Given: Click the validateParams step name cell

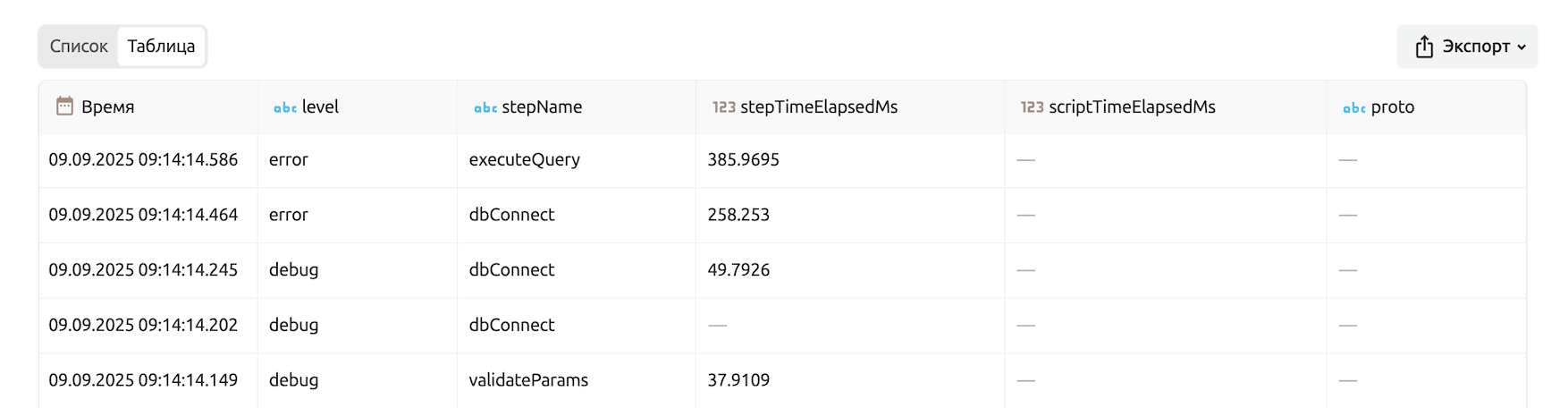Looking at the screenshot, I should pos(528,380).
